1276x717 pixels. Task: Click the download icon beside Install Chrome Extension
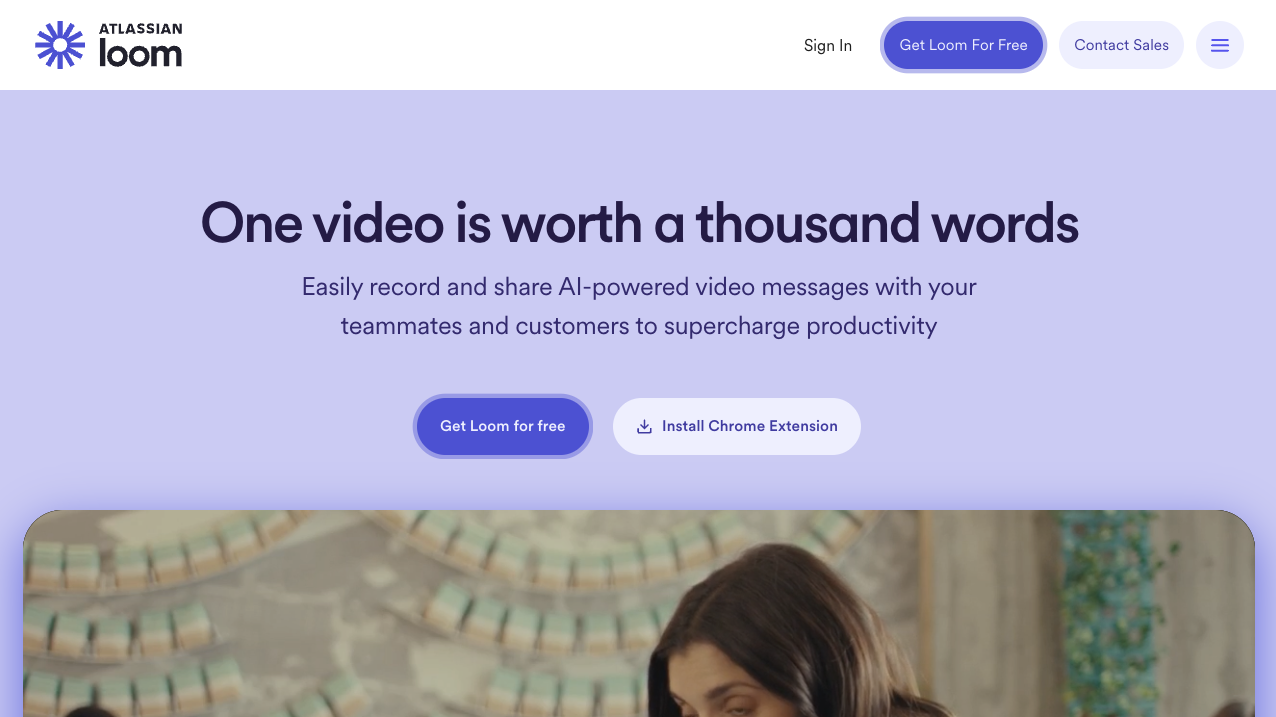645,426
